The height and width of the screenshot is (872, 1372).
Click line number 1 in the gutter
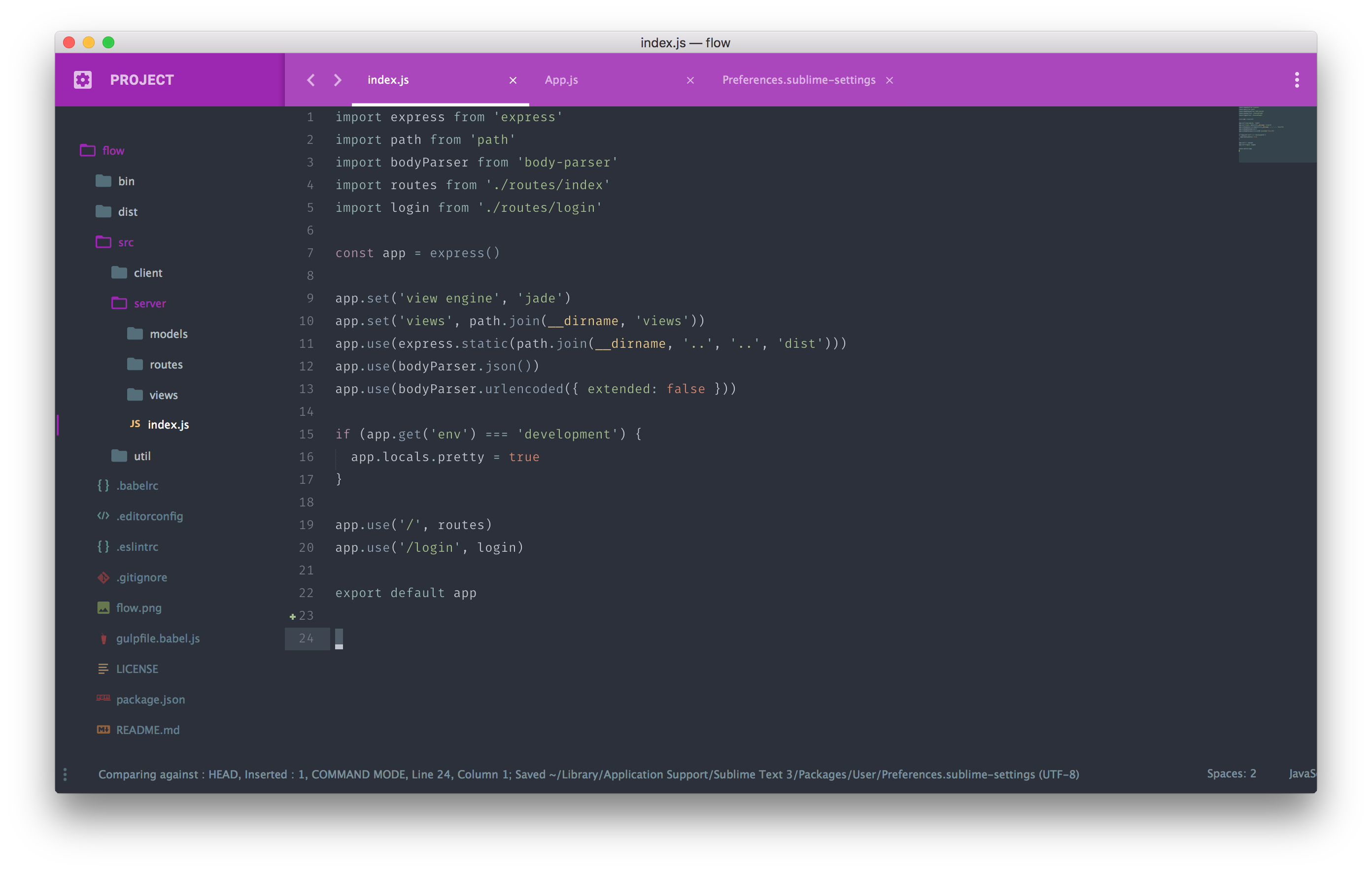(x=310, y=117)
